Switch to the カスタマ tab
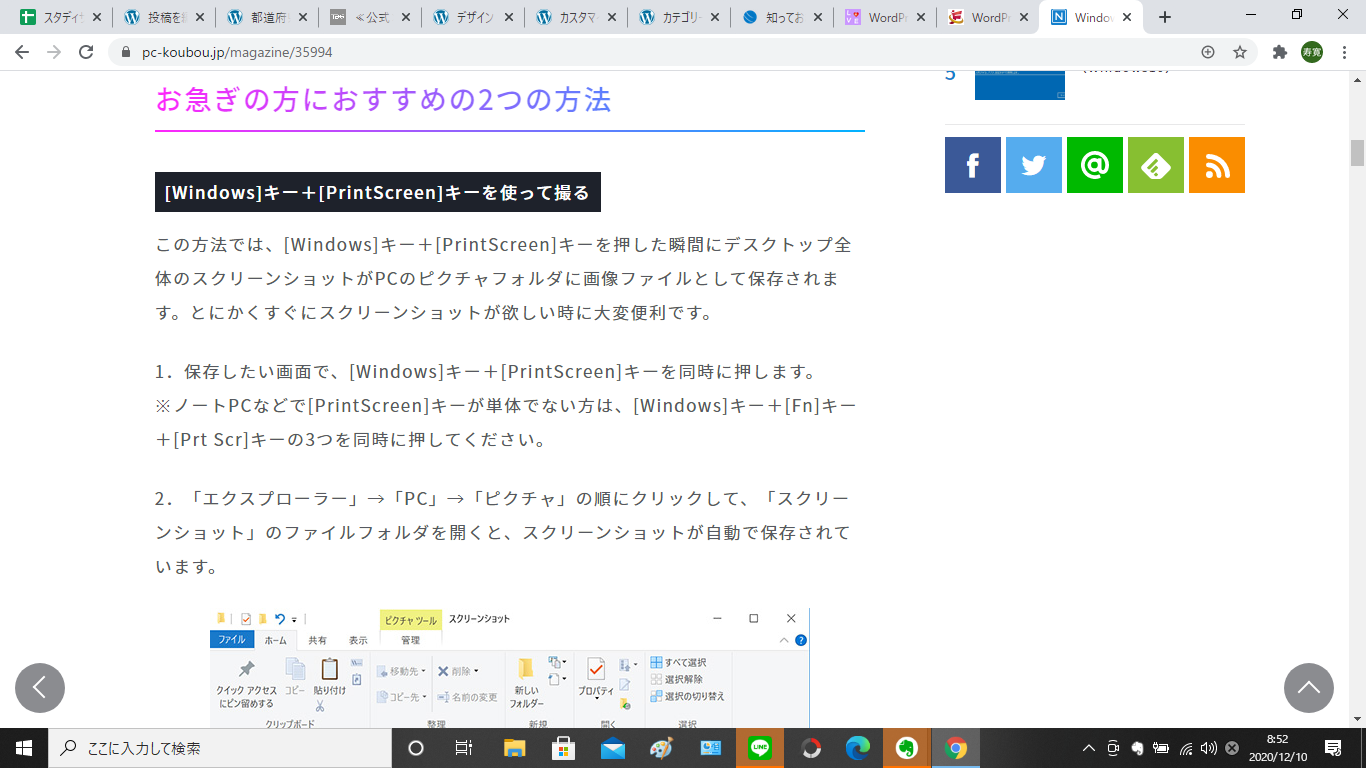 point(576,18)
